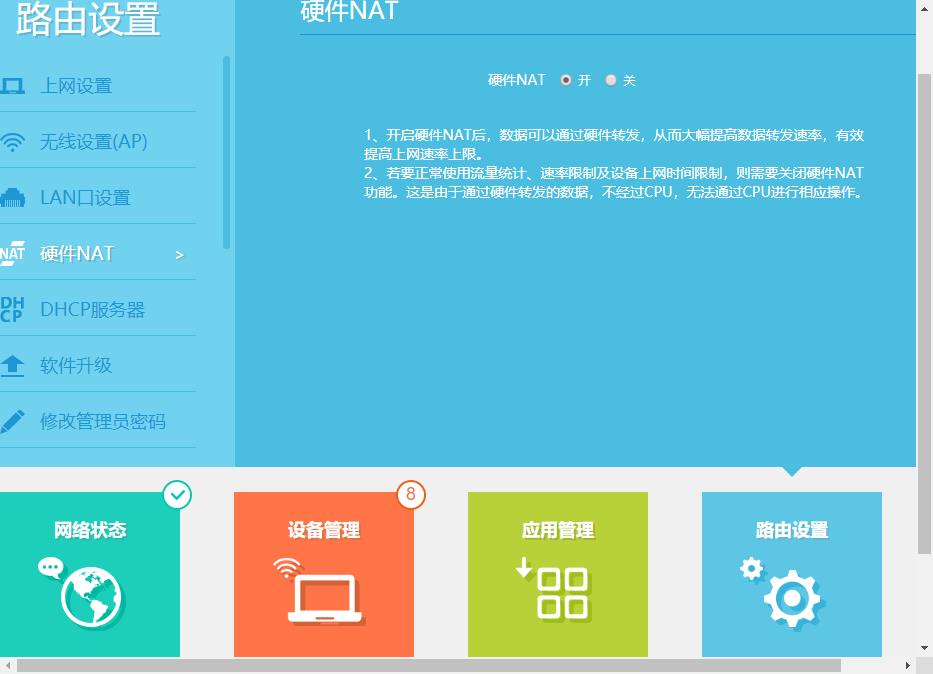Disable 硬件NAT by selecting the 关 radio button
This screenshot has height=674, width=933.
(x=610, y=80)
